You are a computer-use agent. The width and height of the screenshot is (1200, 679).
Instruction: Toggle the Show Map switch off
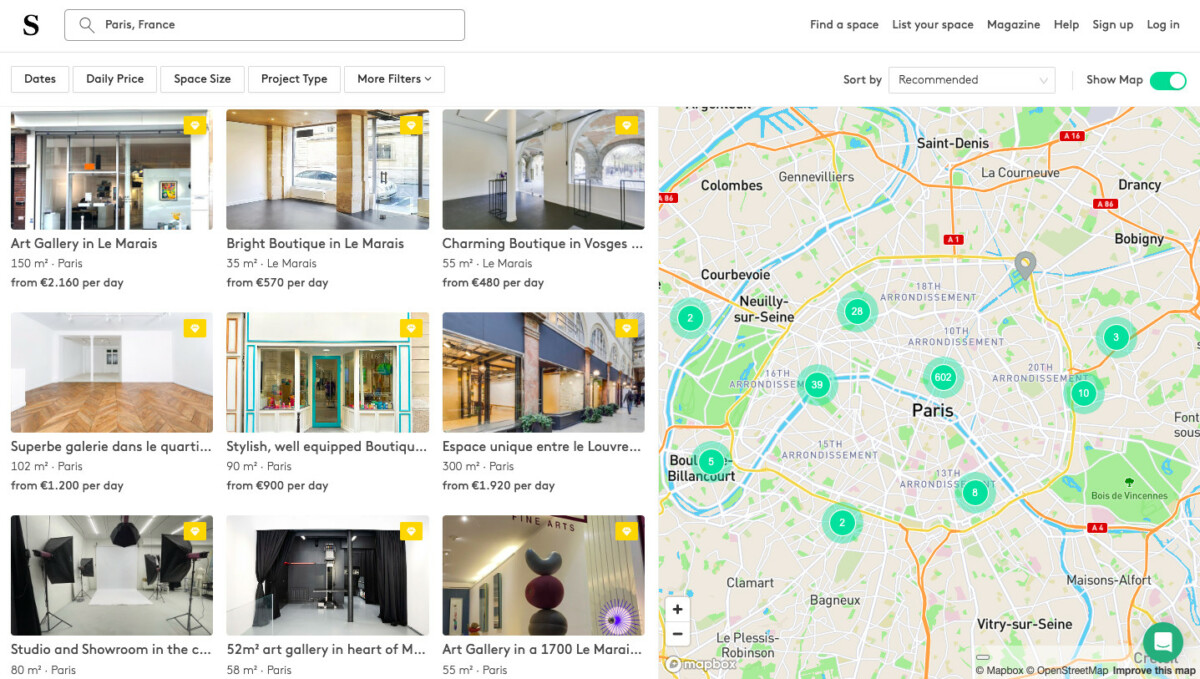coord(1167,80)
